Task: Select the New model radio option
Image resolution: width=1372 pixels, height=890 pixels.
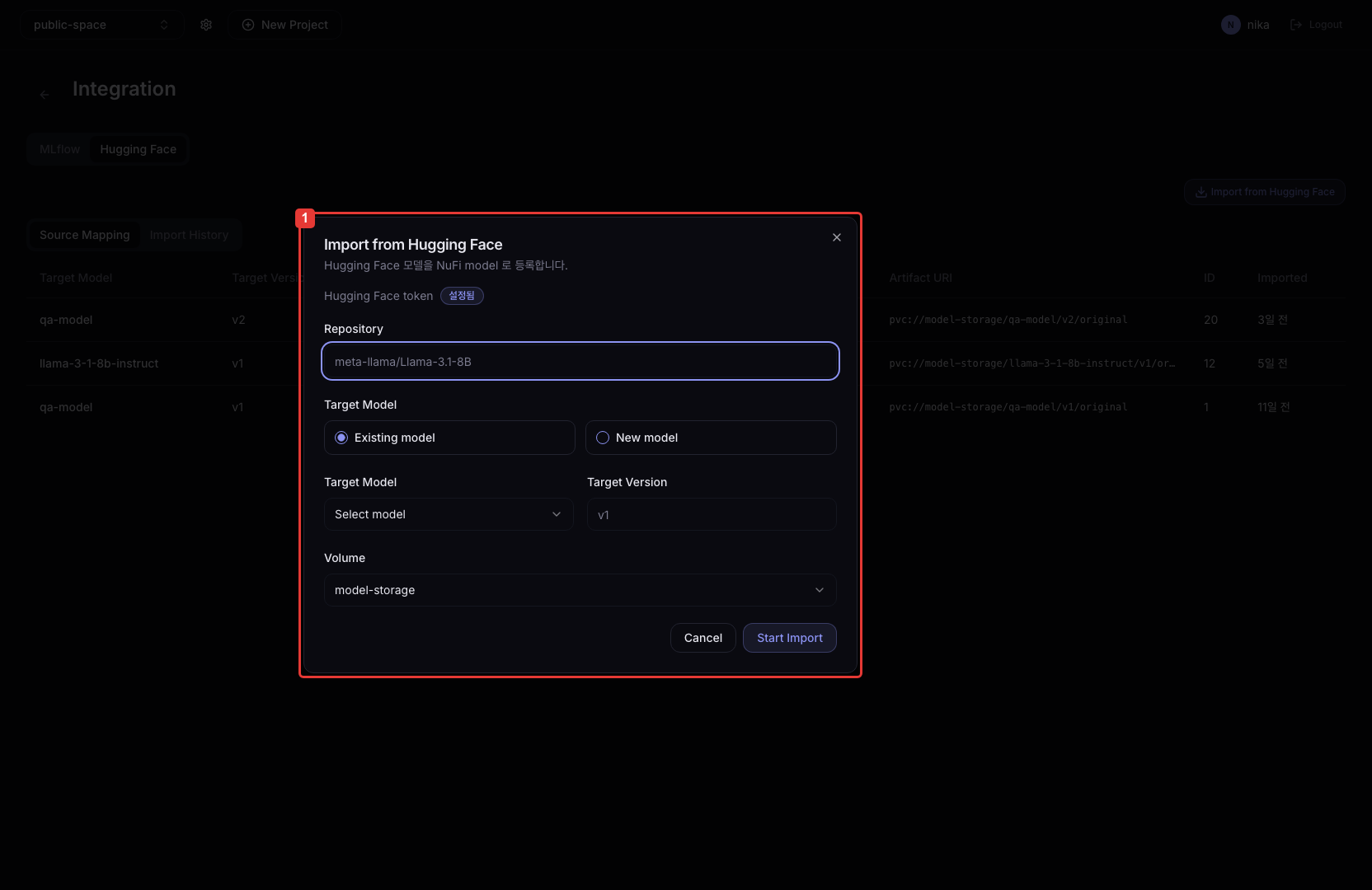Action: (x=711, y=438)
